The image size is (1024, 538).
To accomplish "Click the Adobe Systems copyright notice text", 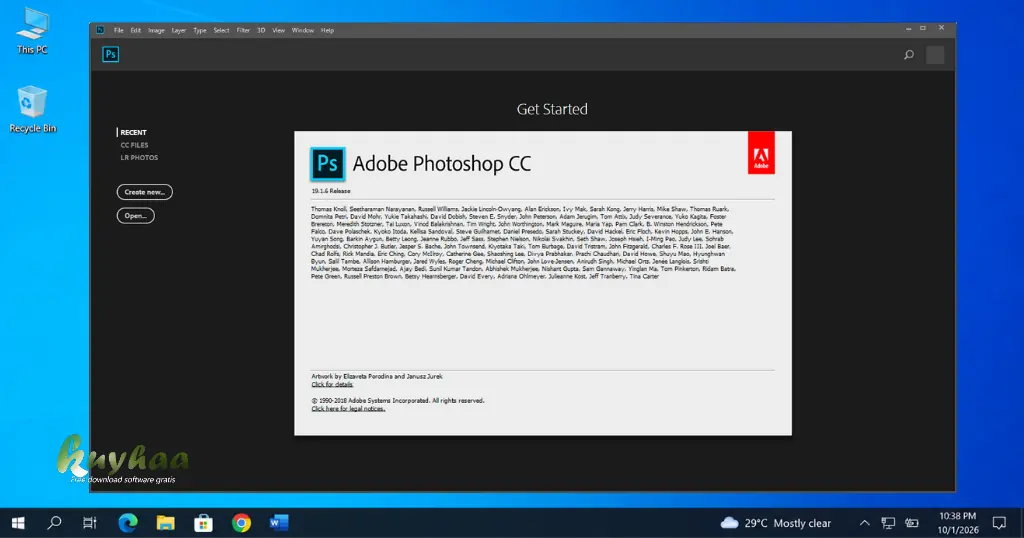I will [398, 401].
